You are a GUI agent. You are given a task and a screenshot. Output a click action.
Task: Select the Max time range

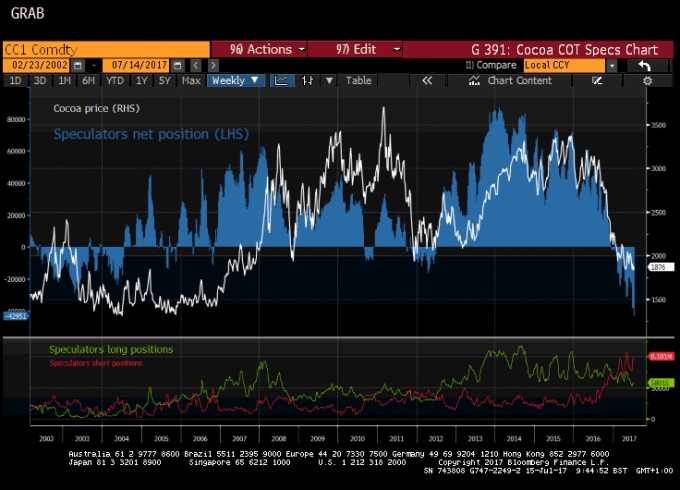pyautogui.click(x=191, y=80)
